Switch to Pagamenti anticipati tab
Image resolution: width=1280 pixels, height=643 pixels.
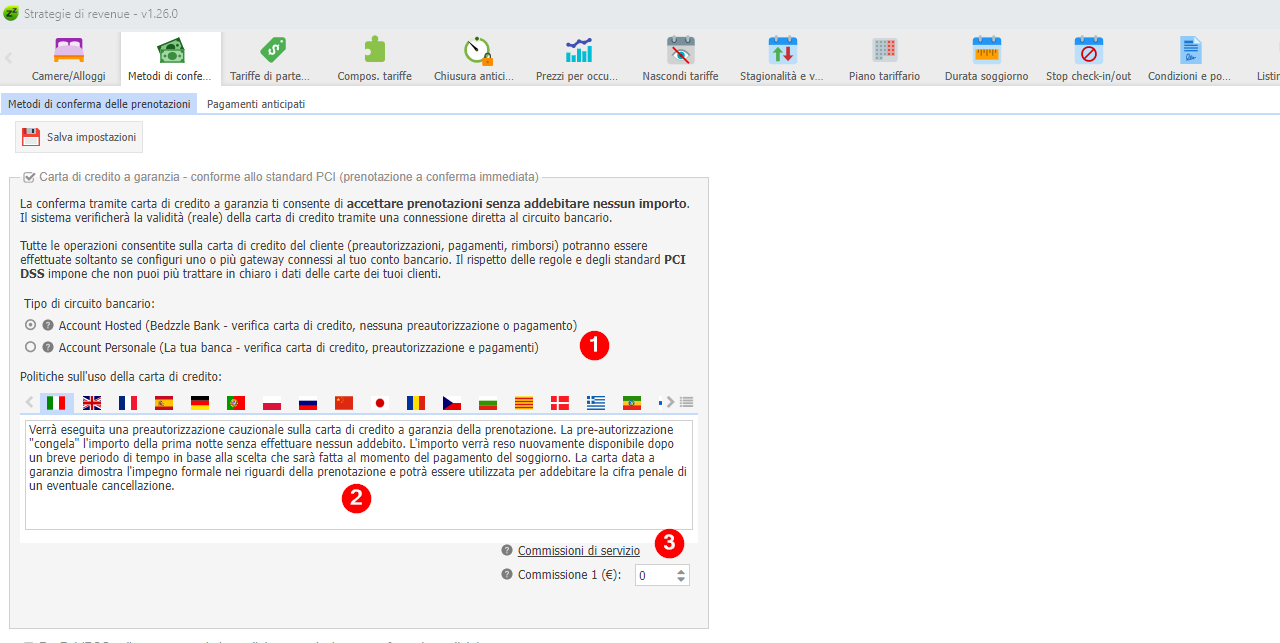click(256, 104)
